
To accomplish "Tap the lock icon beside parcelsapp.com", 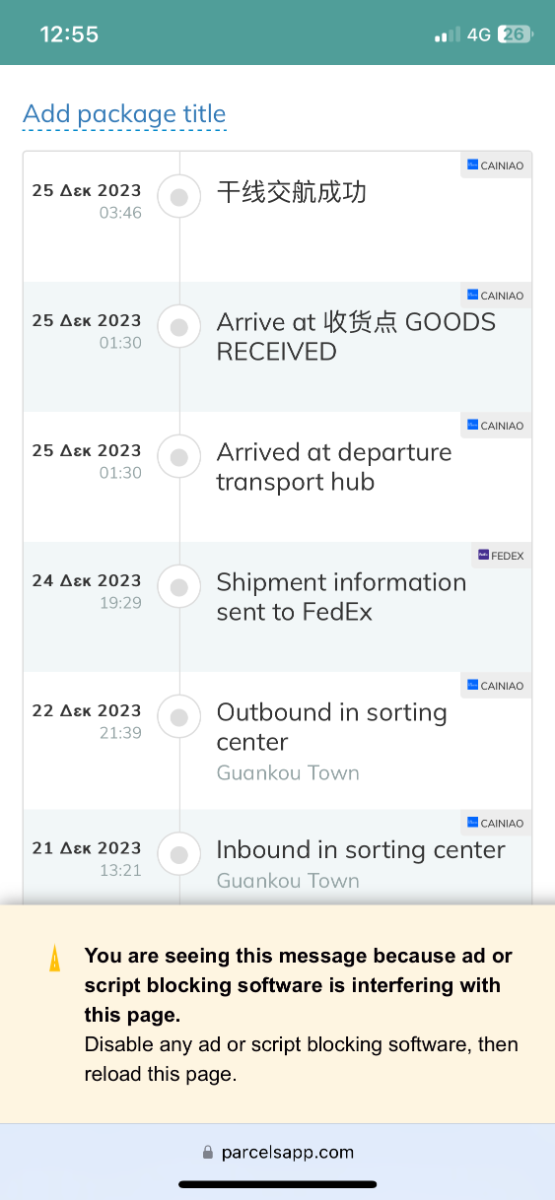I will point(208,1152).
